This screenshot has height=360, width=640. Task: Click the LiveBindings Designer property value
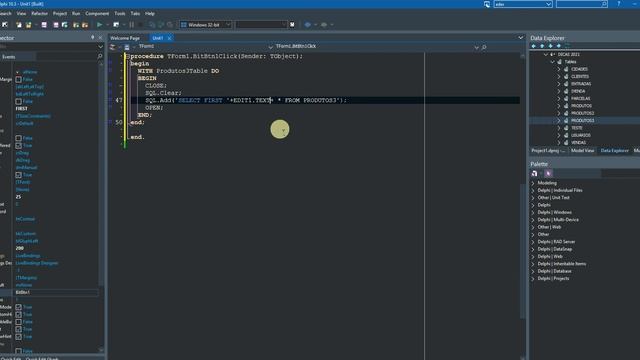pyautogui.click(x=37, y=263)
